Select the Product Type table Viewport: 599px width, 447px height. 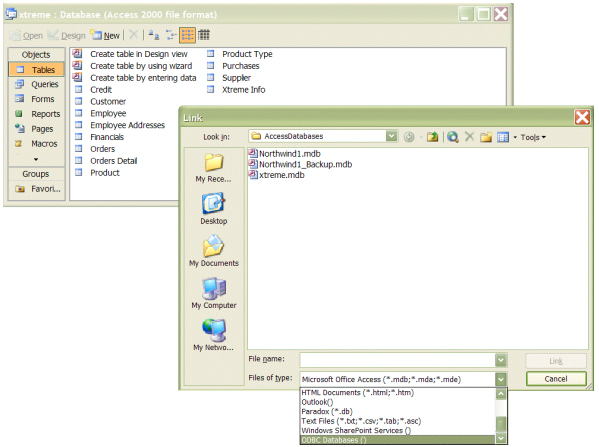click(240, 54)
